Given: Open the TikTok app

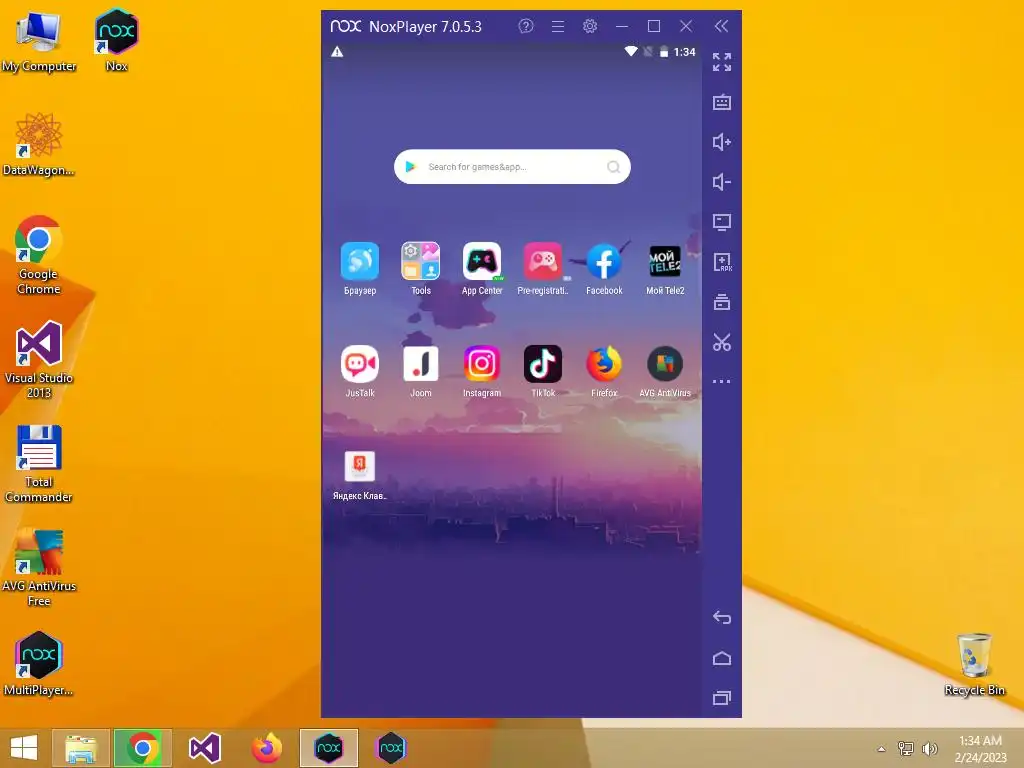Looking at the screenshot, I should 543,364.
